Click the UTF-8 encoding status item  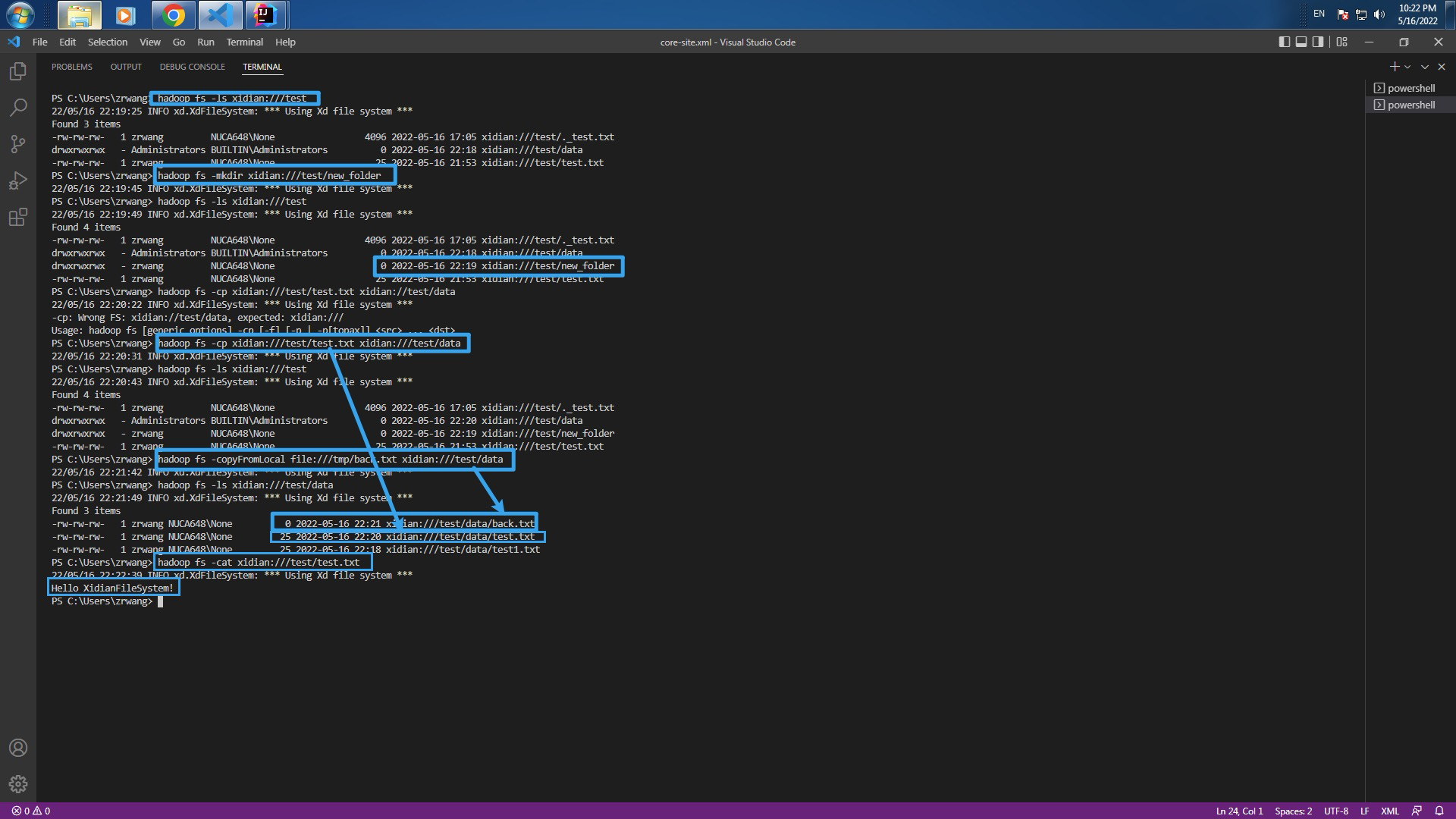[1336, 811]
